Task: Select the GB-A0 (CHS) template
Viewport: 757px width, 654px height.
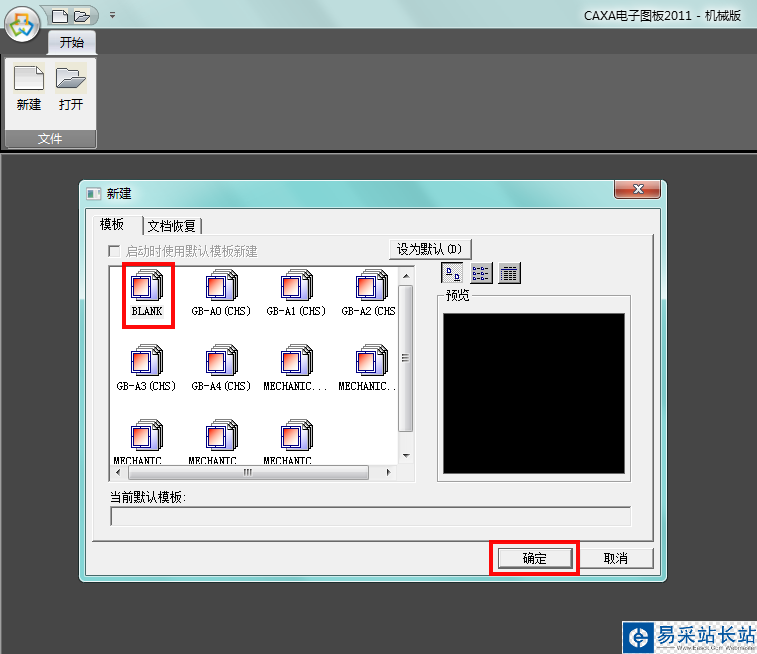Action: click(221, 293)
